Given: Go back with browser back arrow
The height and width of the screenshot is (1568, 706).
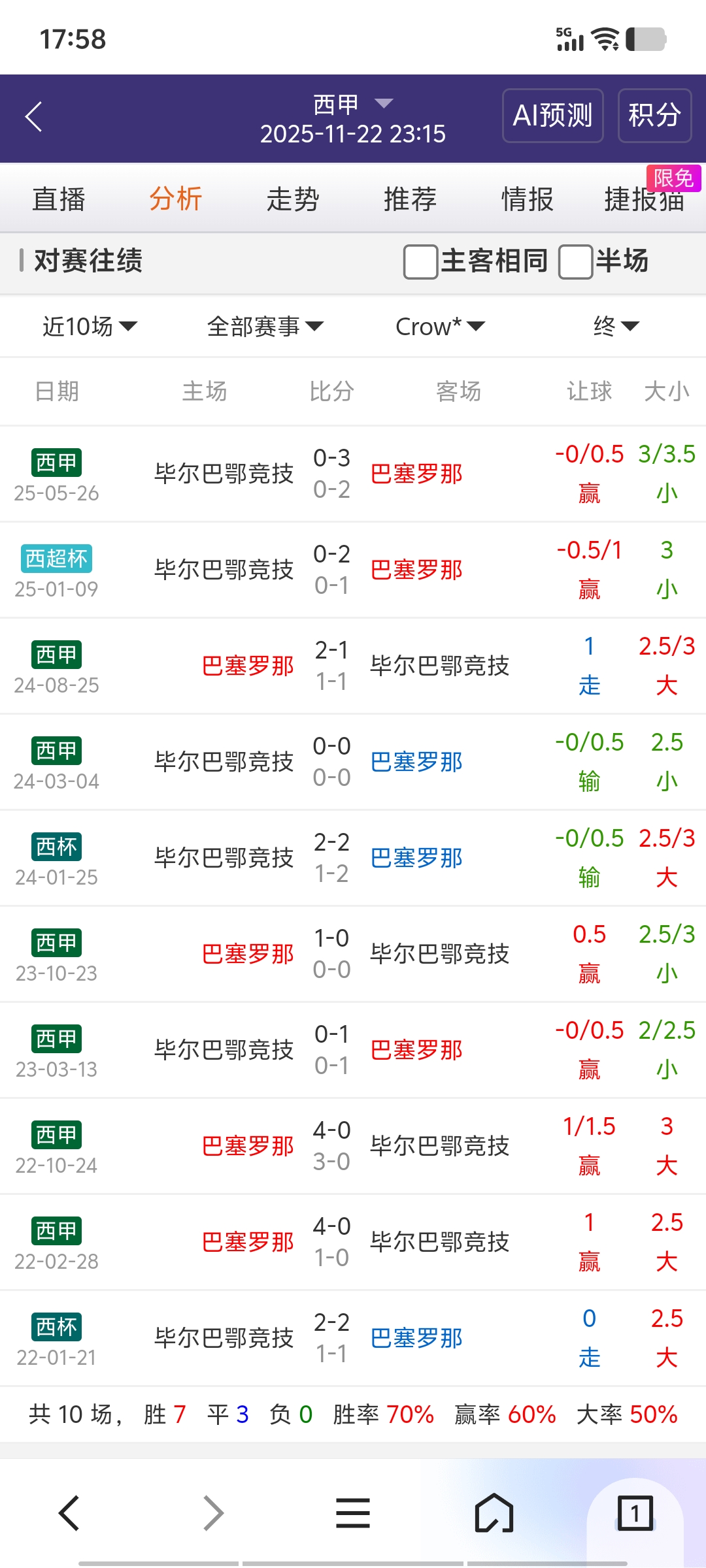Looking at the screenshot, I should pos(69,1513).
